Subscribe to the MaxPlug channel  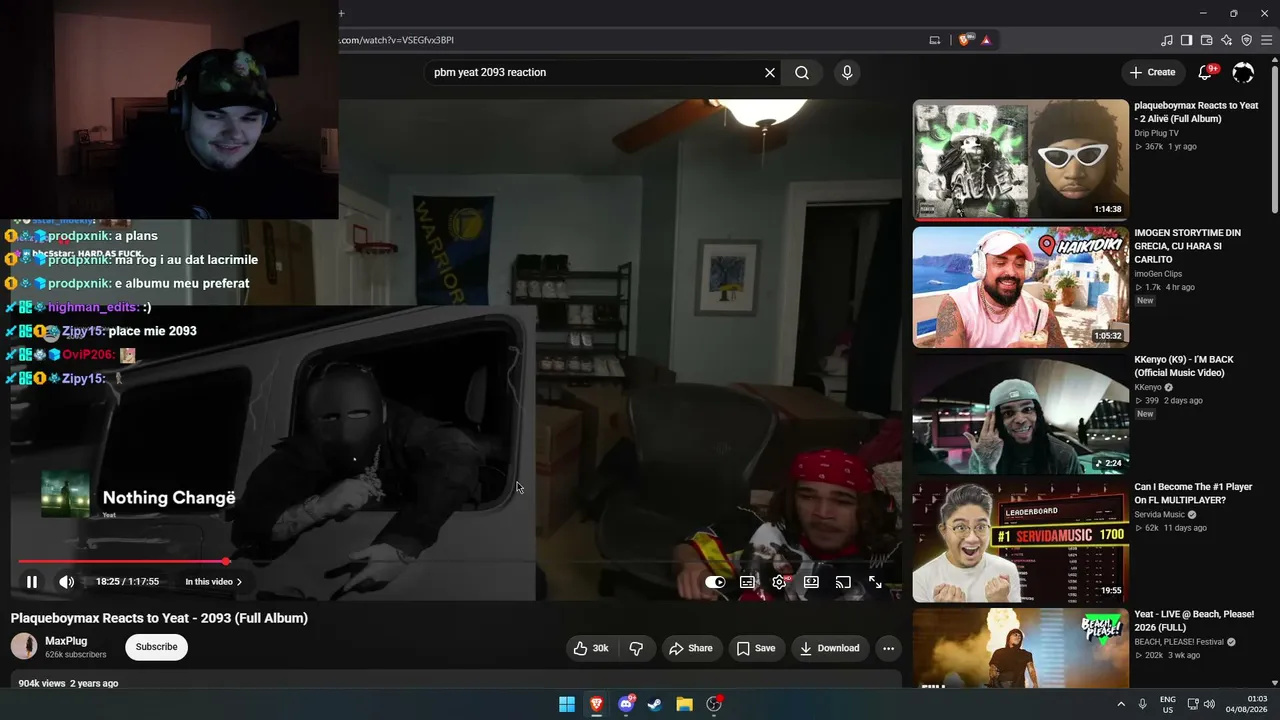click(156, 647)
